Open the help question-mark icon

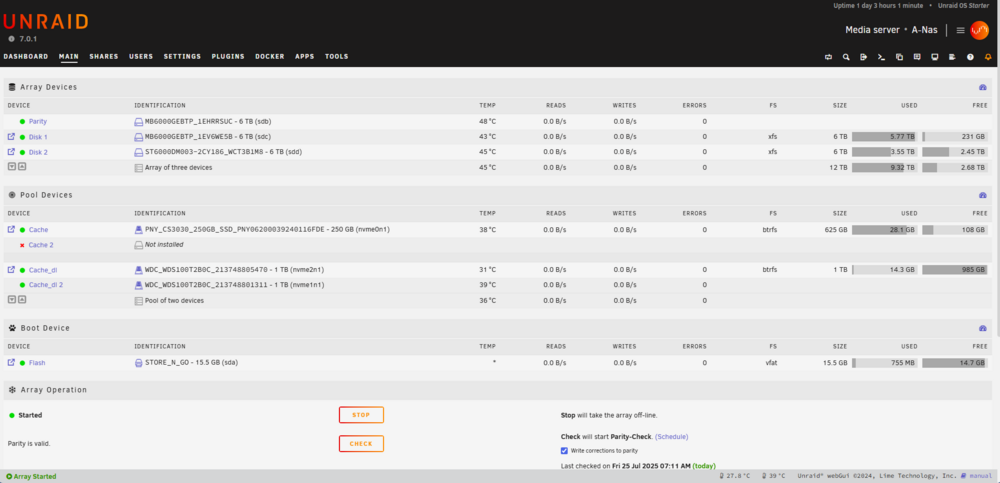pos(970,57)
